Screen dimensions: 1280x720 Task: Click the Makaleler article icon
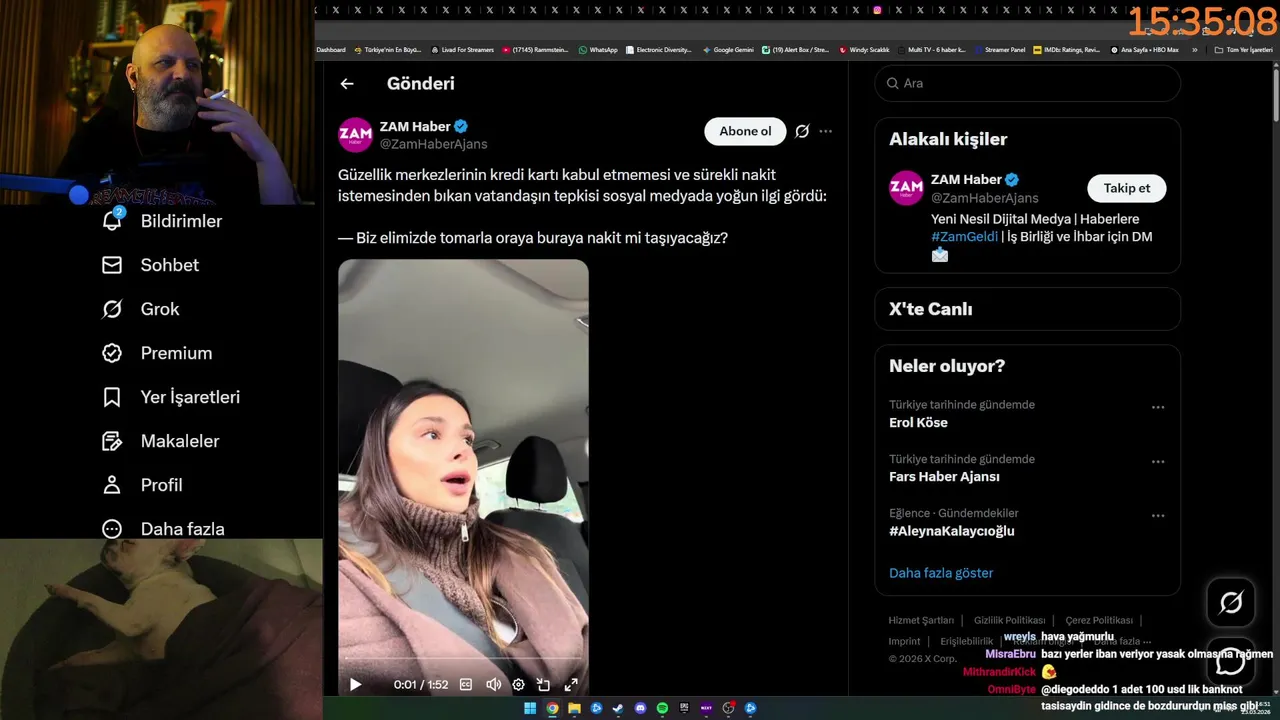click(x=112, y=441)
